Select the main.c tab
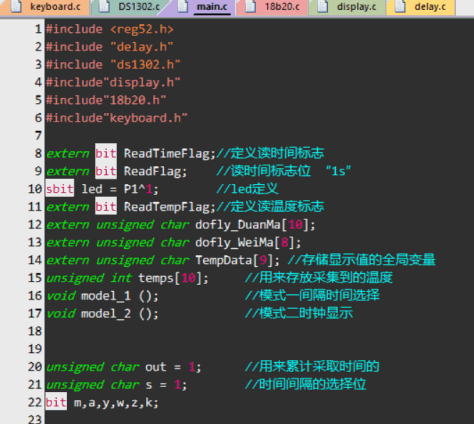Screen dimensions: 474x424 tap(203, 7)
